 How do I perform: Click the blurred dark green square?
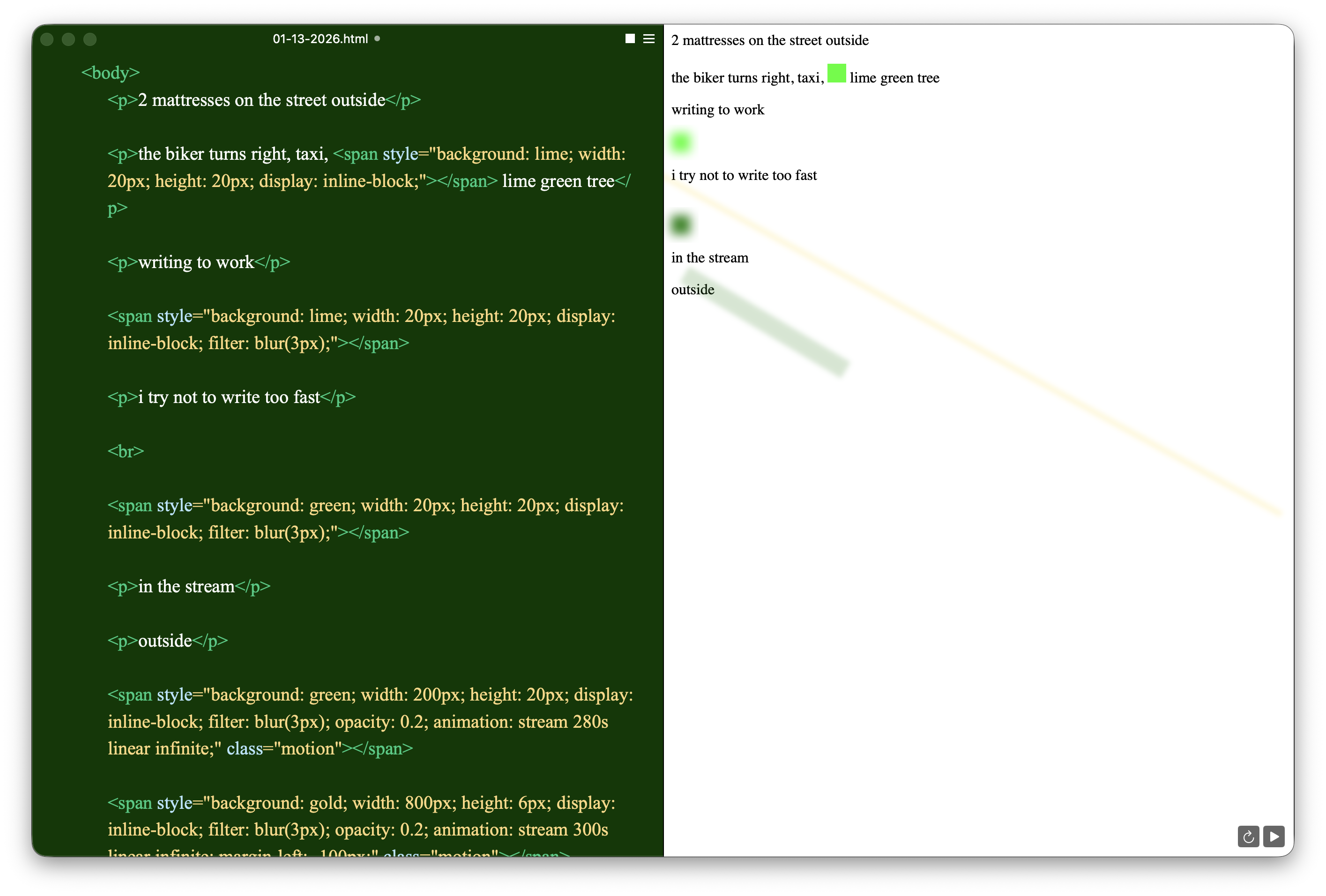click(681, 224)
